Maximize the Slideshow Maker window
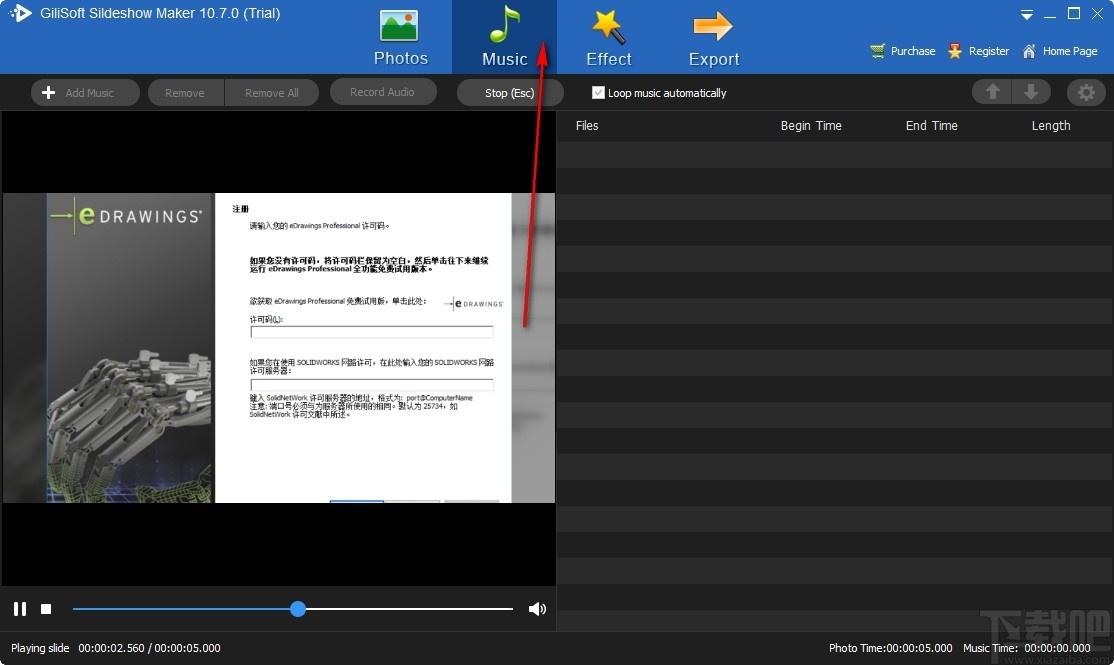This screenshot has width=1114, height=665. (x=1074, y=13)
